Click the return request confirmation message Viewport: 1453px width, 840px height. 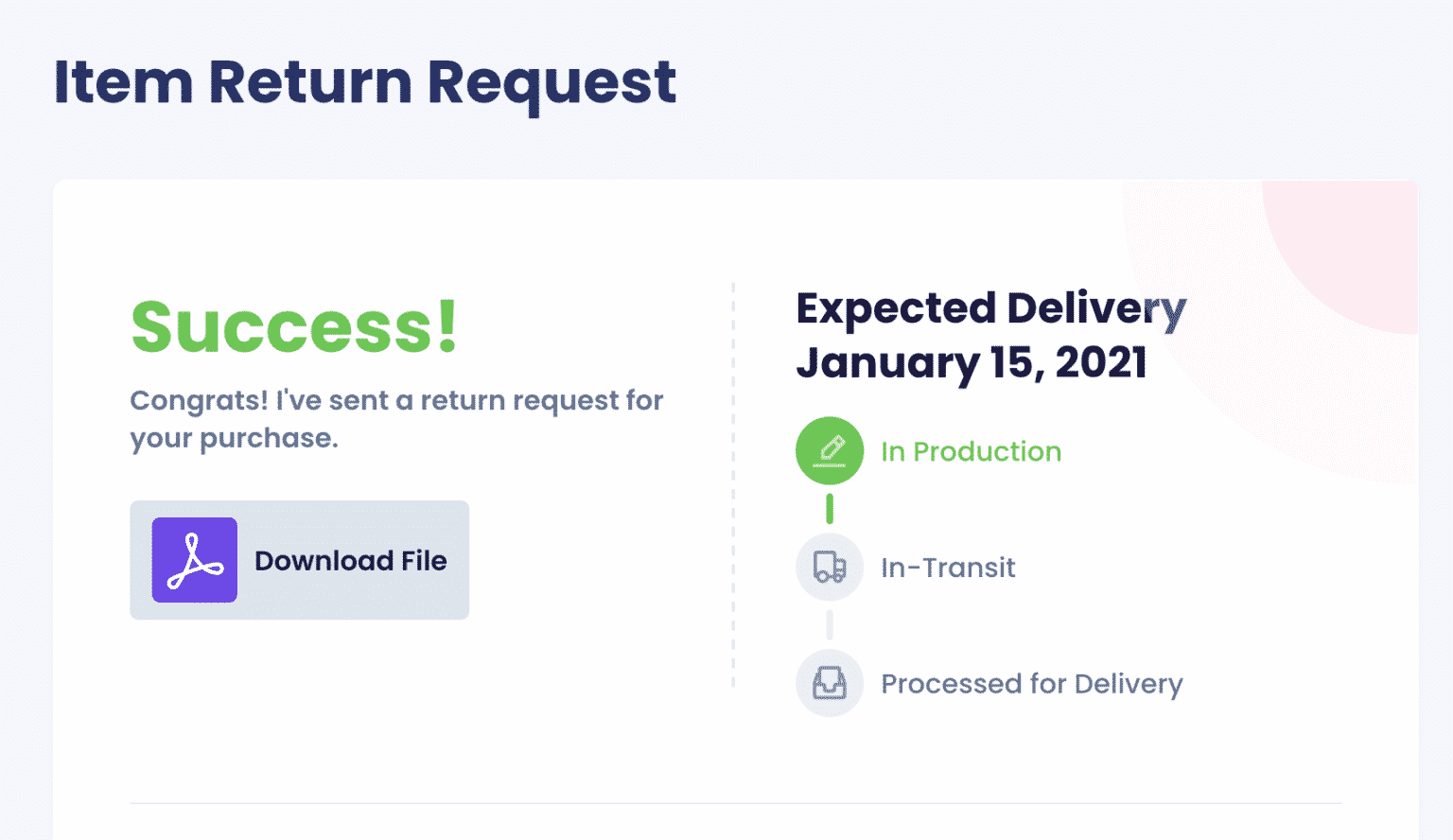(x=396, y=419)
